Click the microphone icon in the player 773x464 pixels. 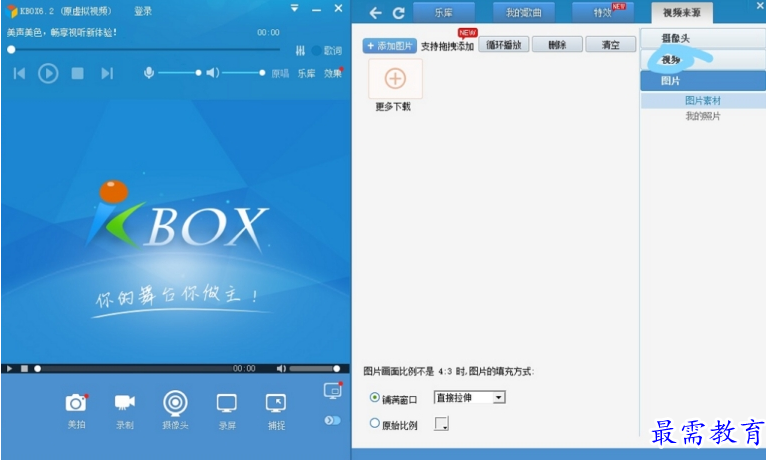[149, 73]
